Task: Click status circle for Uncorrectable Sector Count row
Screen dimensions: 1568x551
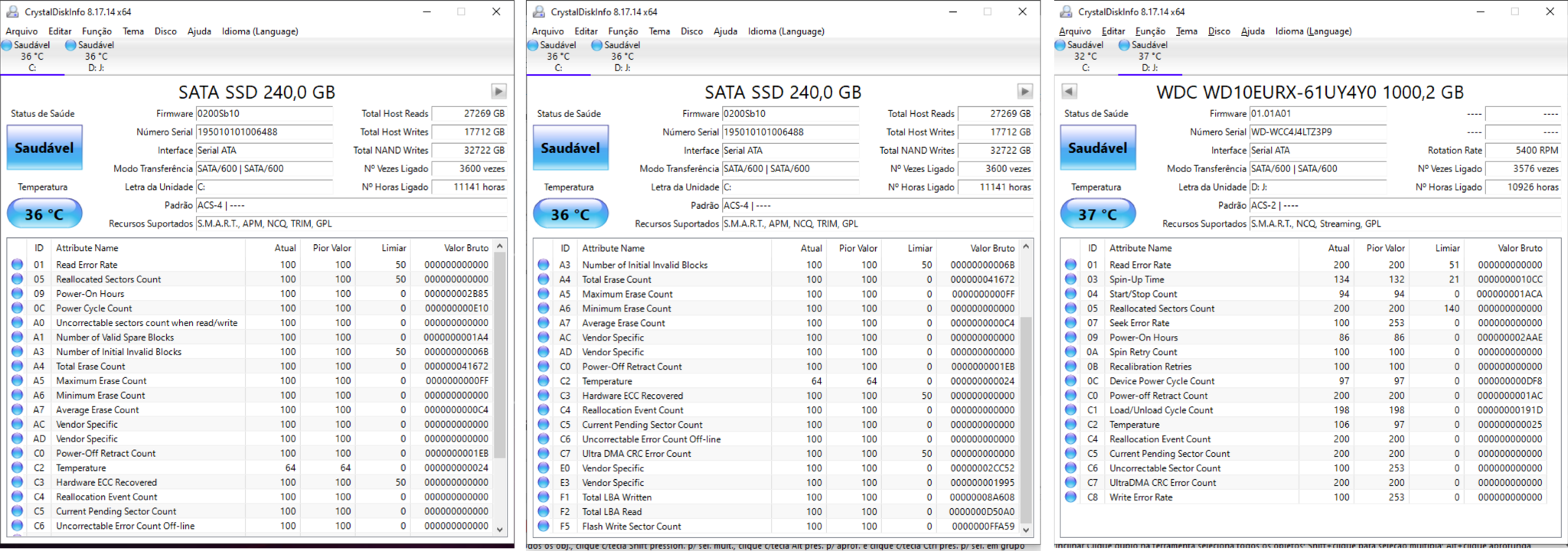Action: [1071, 468]
